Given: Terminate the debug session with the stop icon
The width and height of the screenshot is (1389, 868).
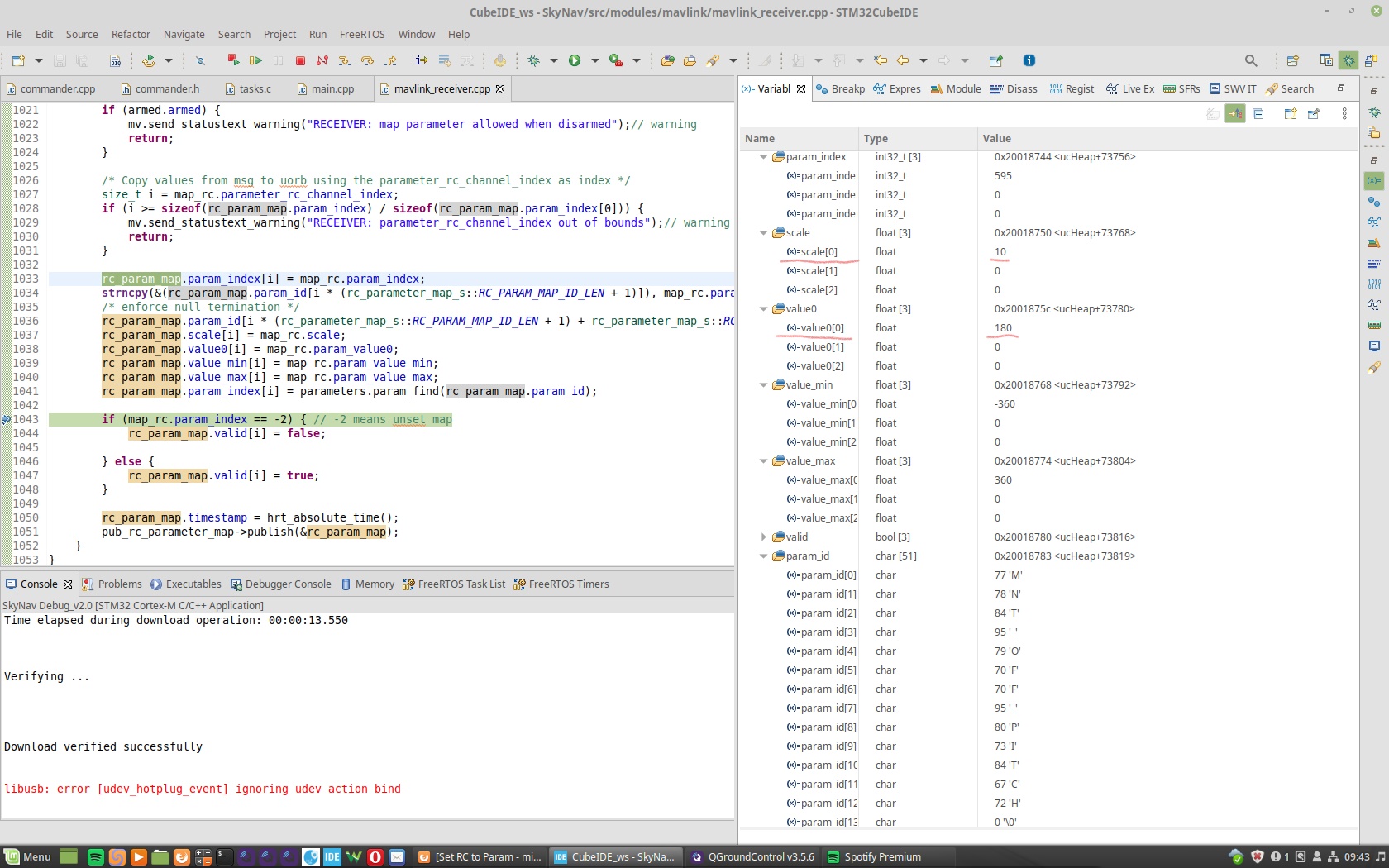Looking at the screenshot, I should click(x=299, y=60).
